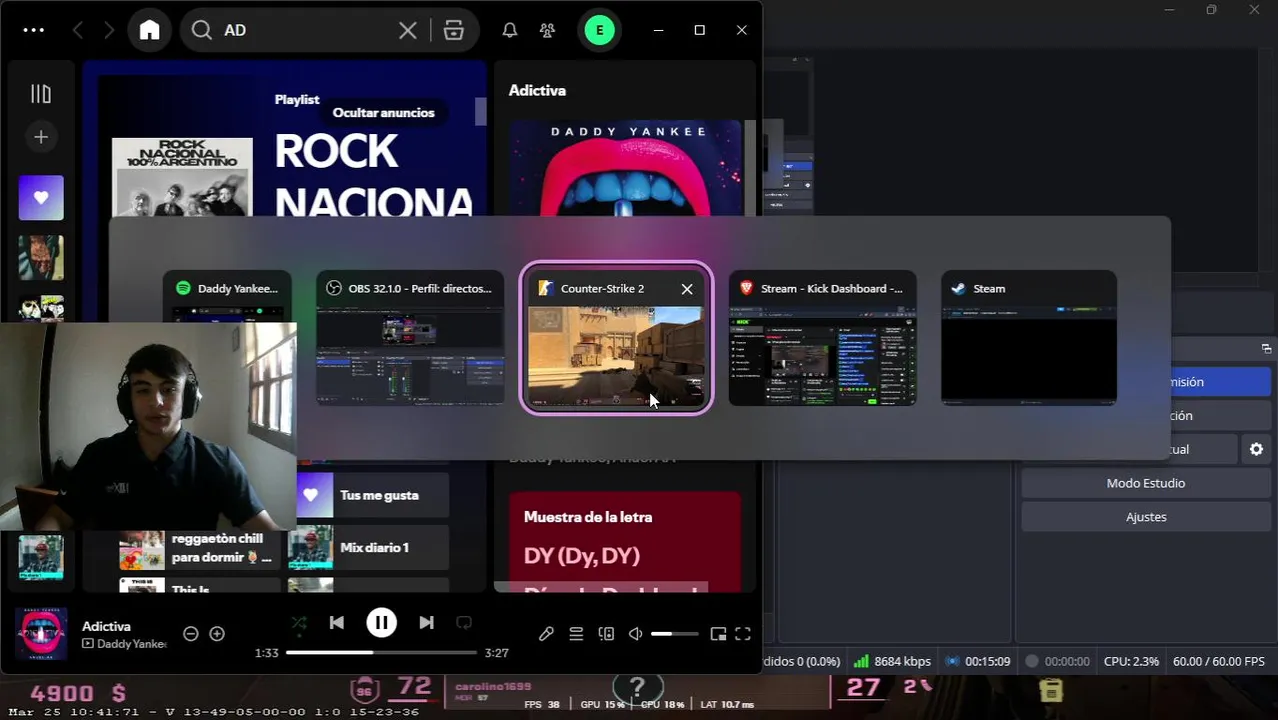The width and height of the screenshot is (1278, 720).
Task: Clear the Spotify search text
Action: click(x=408, y=30)
